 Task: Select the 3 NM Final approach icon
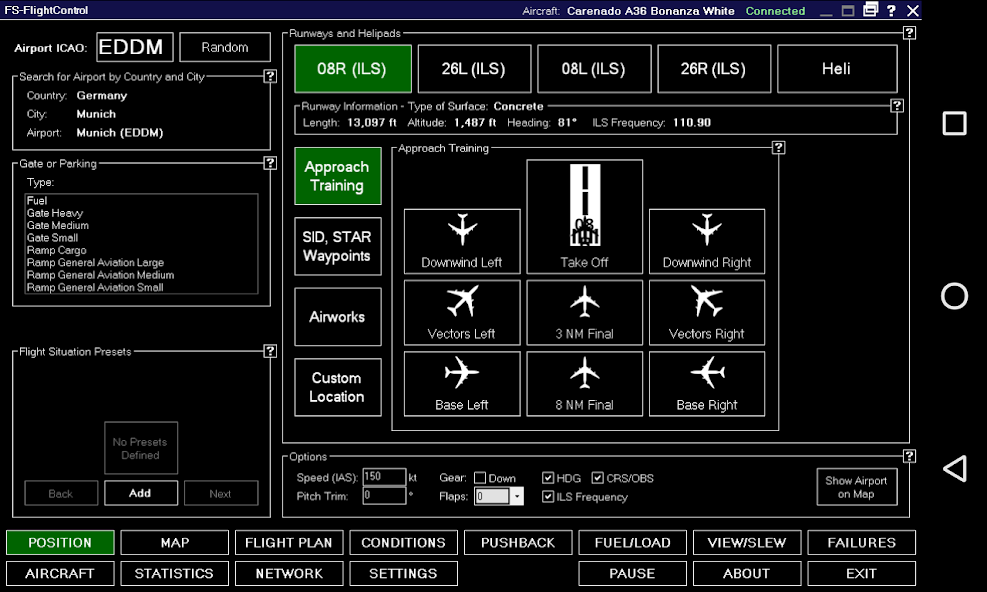pyautogui.click(x=584, y=312)
